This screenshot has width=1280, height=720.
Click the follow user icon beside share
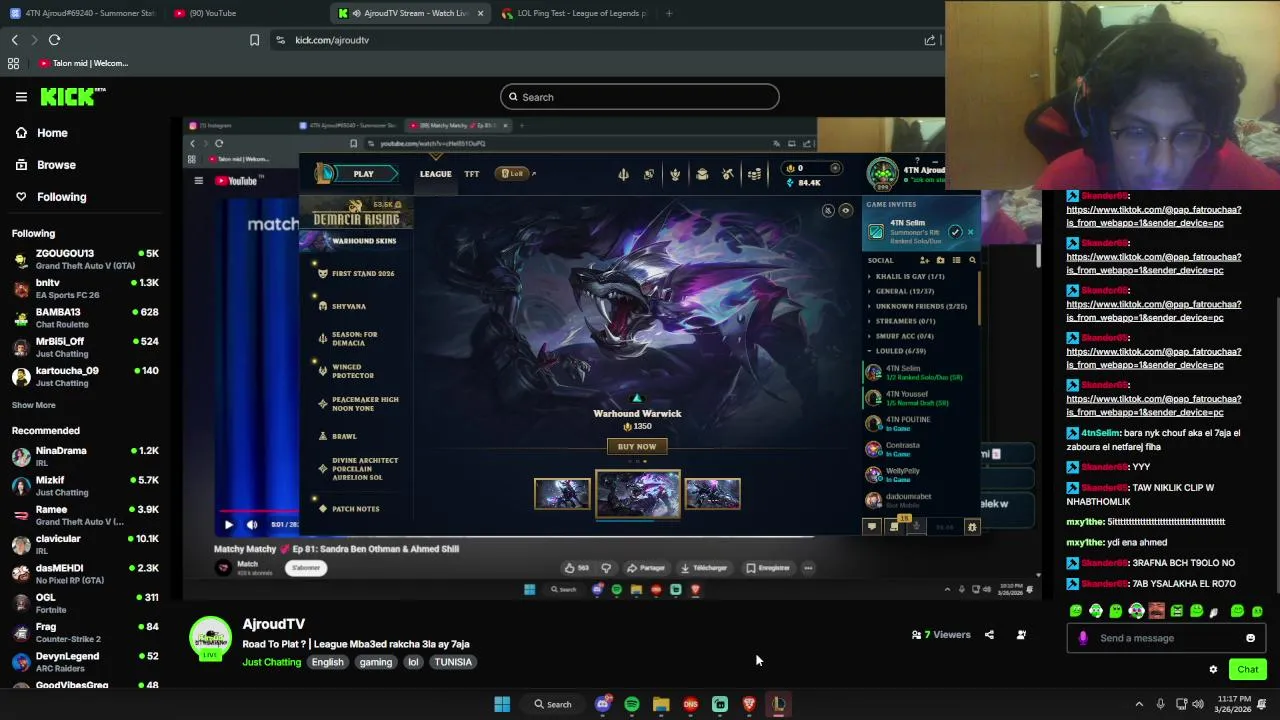1021,635
